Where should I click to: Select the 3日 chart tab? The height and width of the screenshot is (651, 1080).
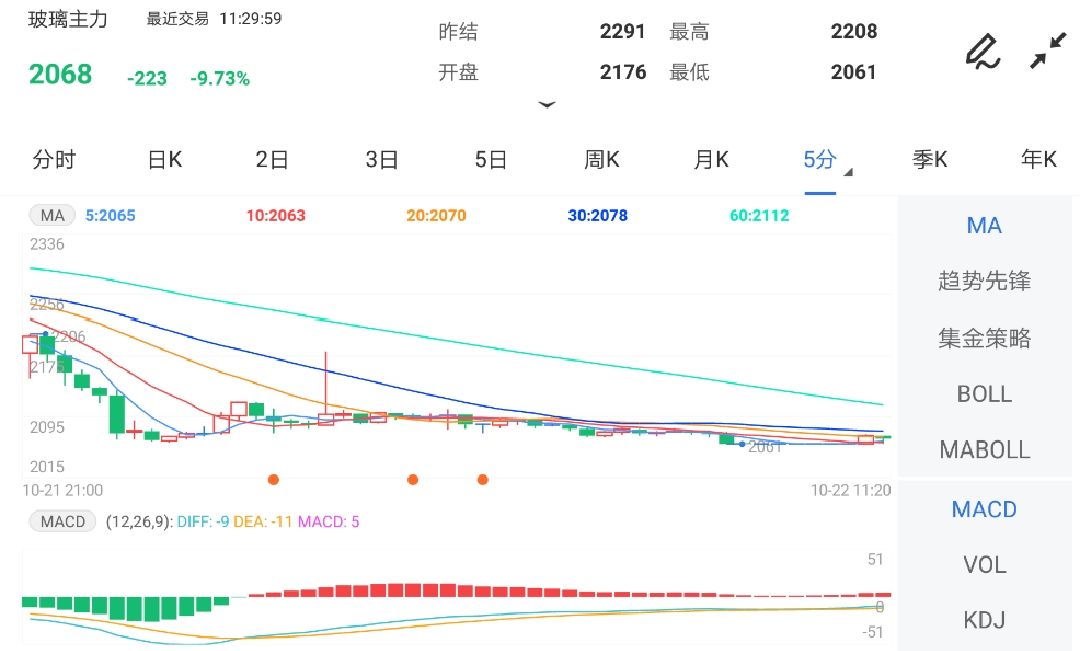coord(382,160)
